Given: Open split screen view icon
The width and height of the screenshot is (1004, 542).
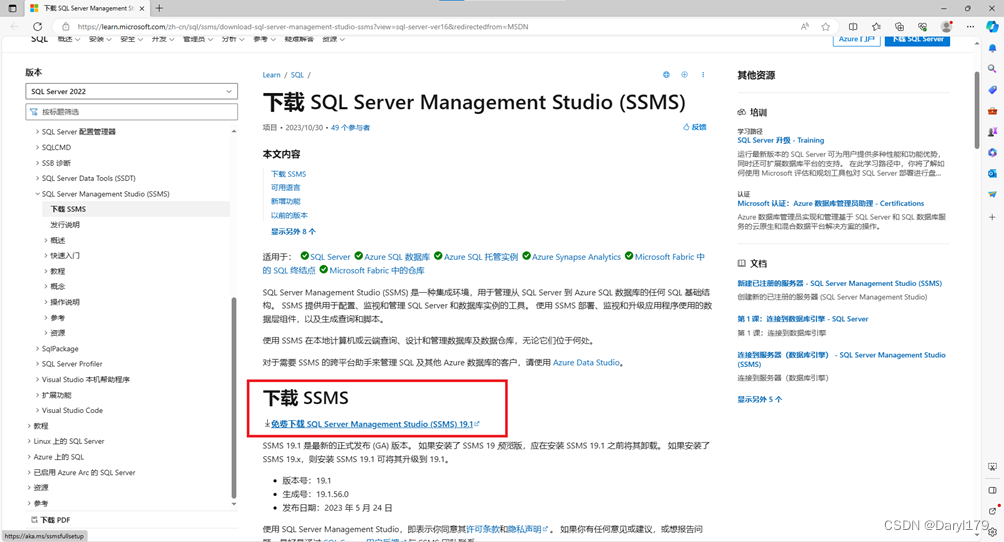Looking at the screenshot, I should click(853, 26).
